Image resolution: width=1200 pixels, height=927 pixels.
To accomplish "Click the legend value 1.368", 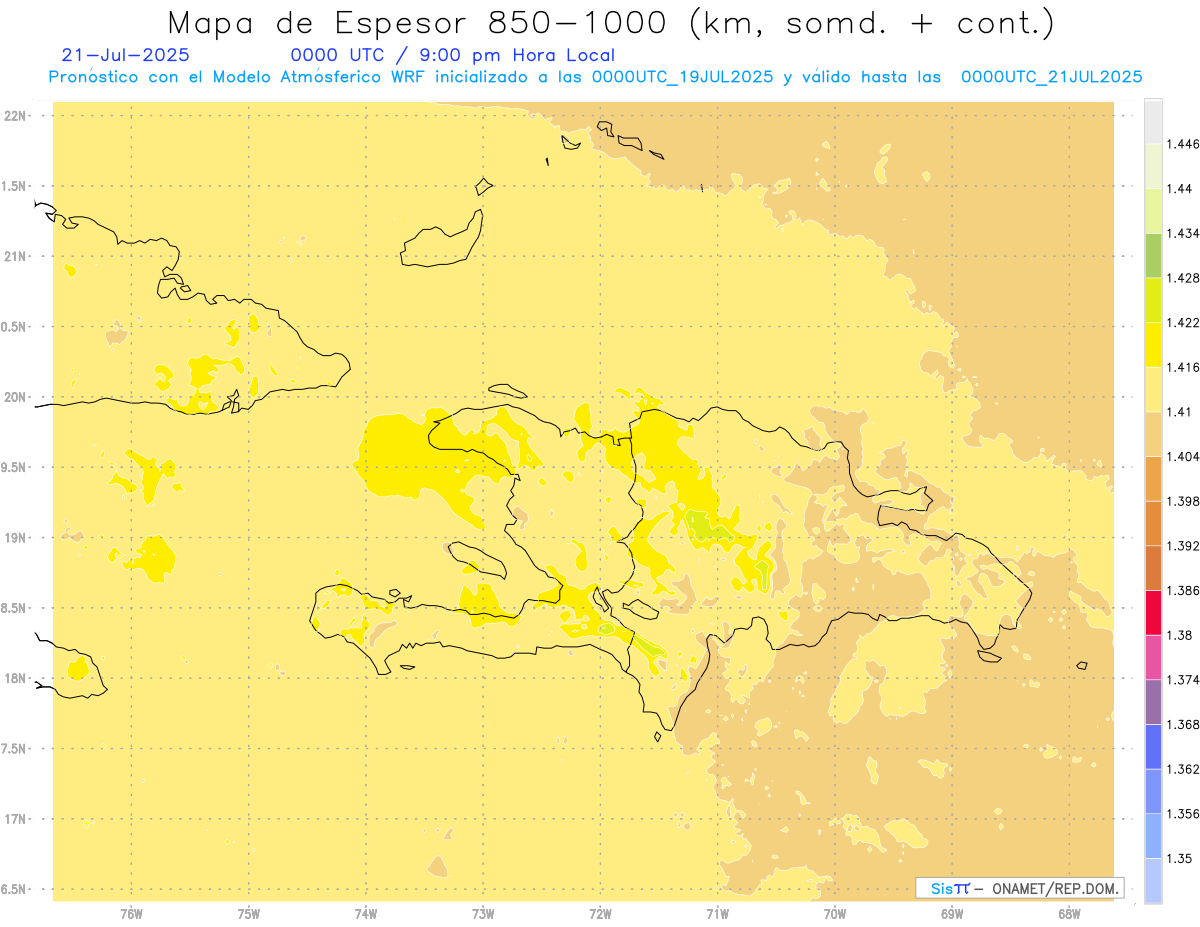I will [1184, 724].
